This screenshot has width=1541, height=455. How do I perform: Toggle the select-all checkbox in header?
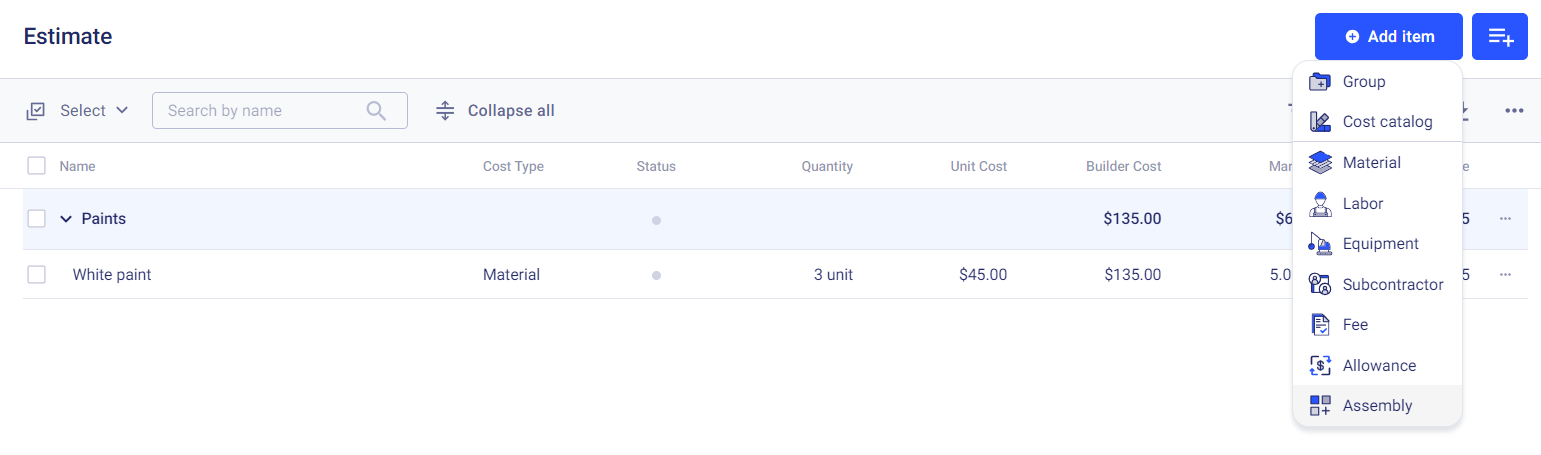click(x=37, y=166)
